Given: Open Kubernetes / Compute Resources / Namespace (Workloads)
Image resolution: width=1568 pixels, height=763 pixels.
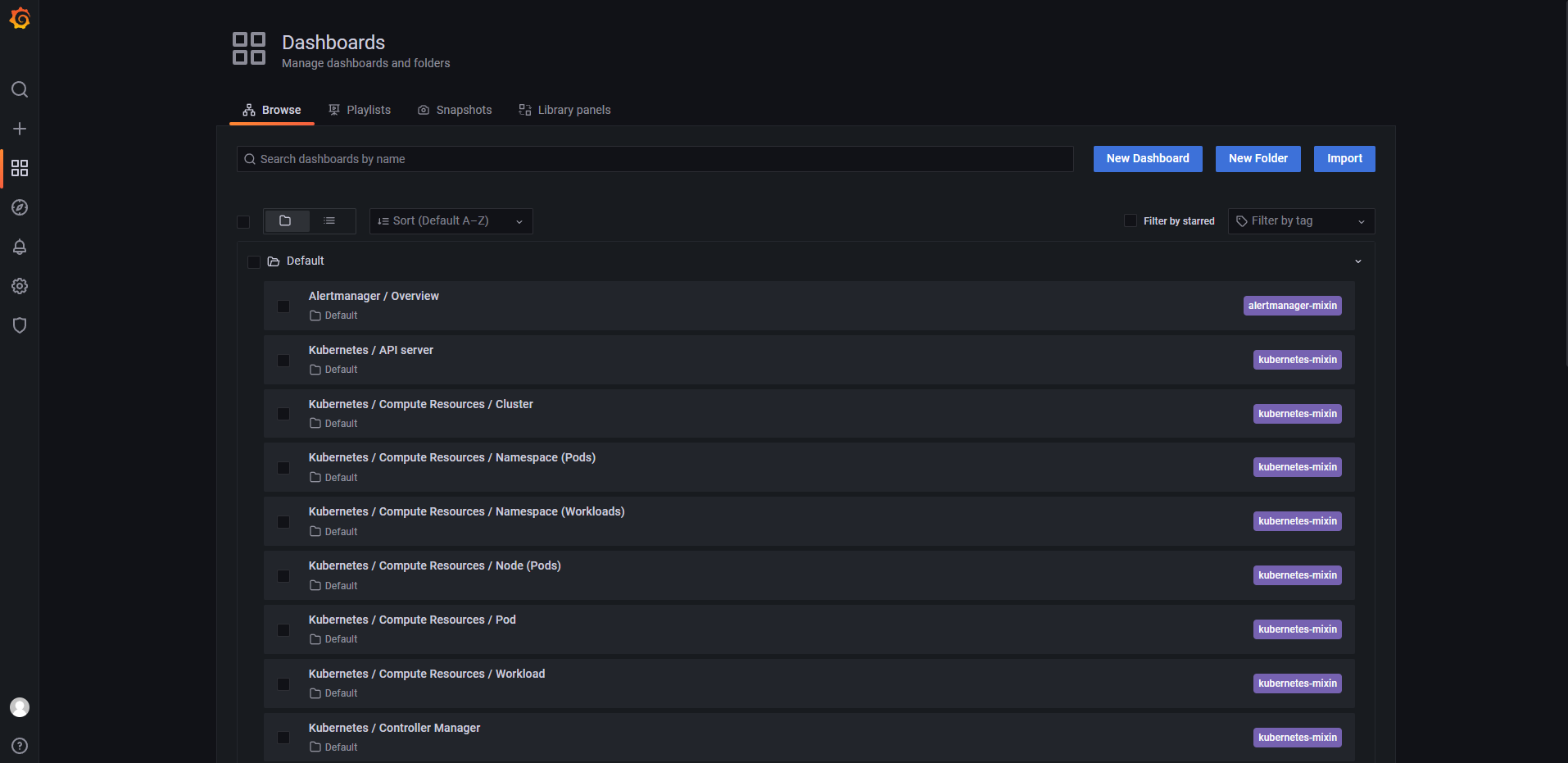Looking at the screenshot, I should point(467,511).
